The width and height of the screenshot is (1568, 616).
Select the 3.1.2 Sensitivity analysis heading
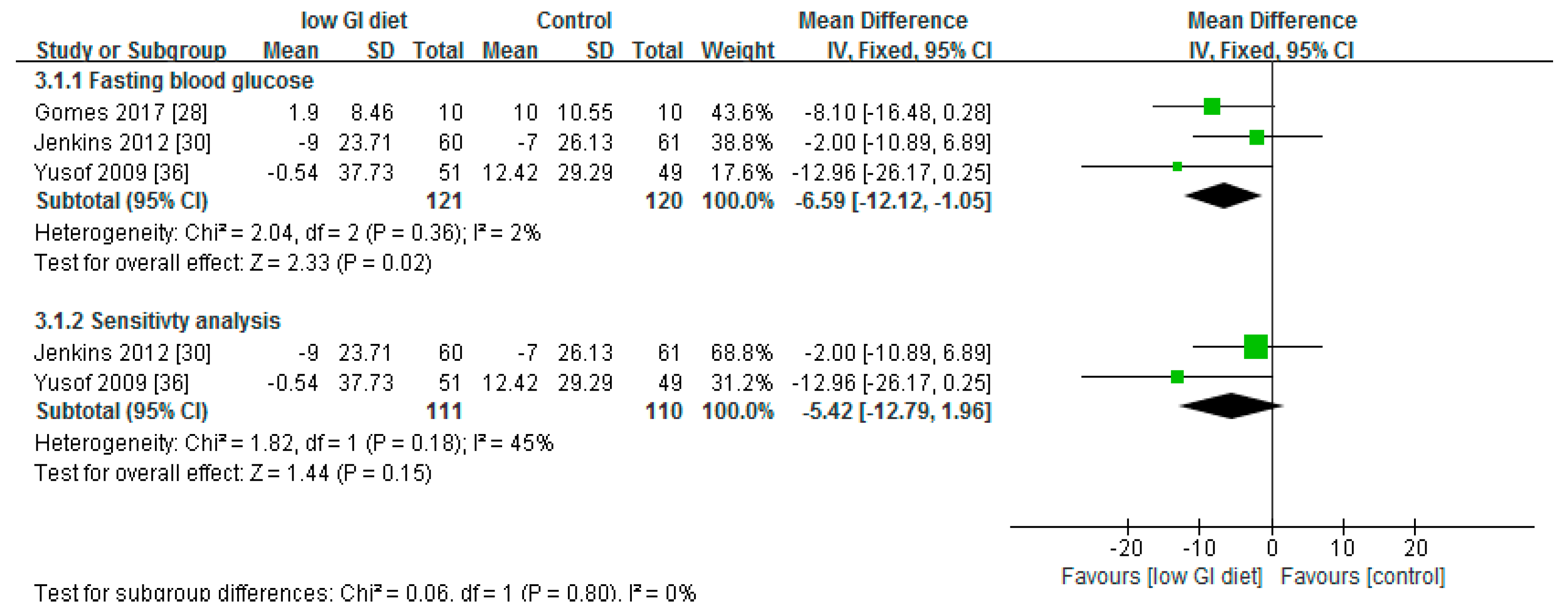coord(157,321)
